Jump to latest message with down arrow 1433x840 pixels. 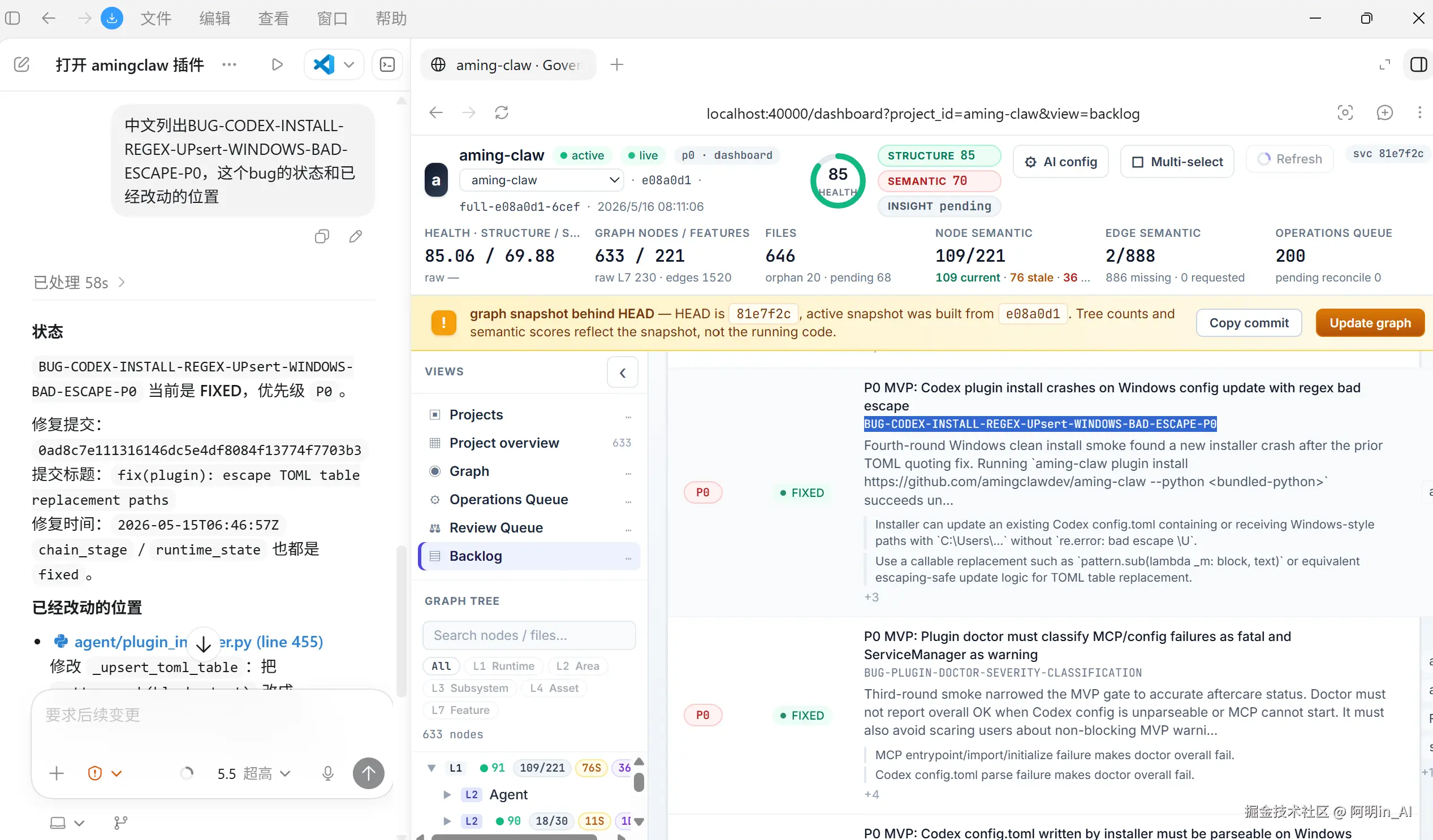pos(204,643)
